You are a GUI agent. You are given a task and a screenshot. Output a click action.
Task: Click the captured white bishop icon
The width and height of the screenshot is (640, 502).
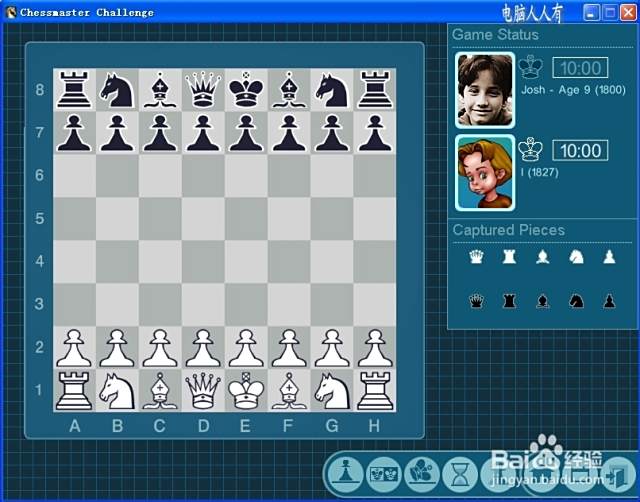pyautogui.click(x=542, y=257)
